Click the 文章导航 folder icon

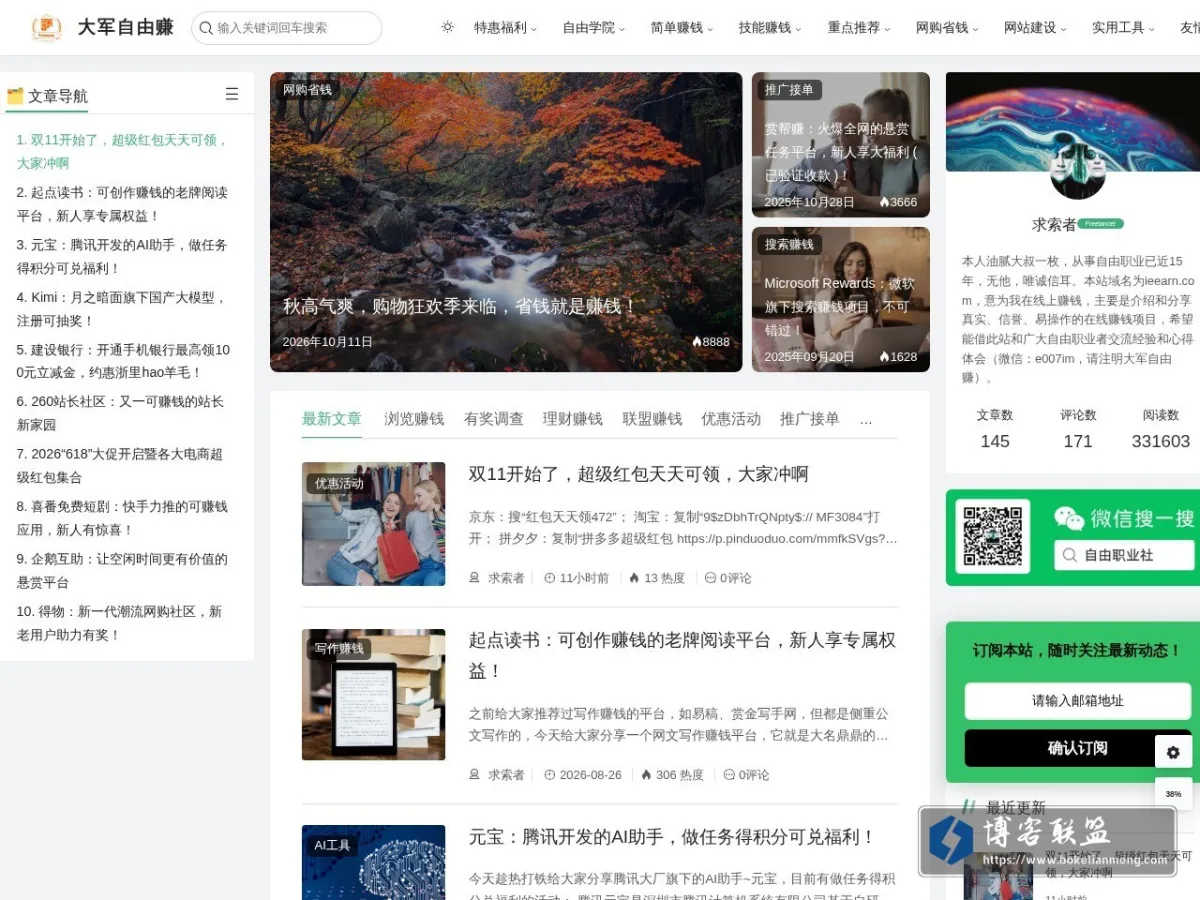click(x=15, y=96)
